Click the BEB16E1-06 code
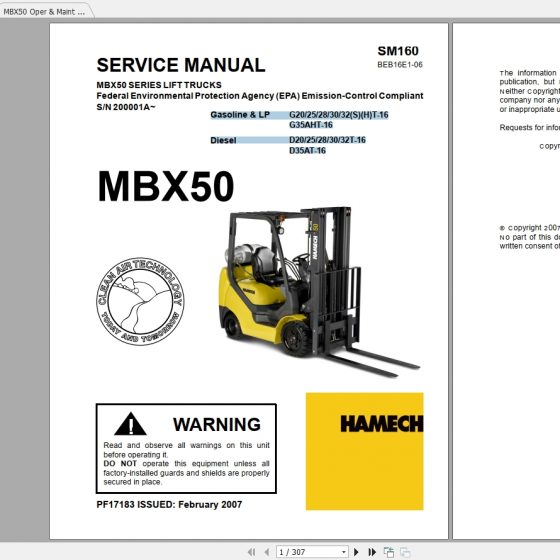The height and width of the screenshot is (560, 560). point(400,65)
